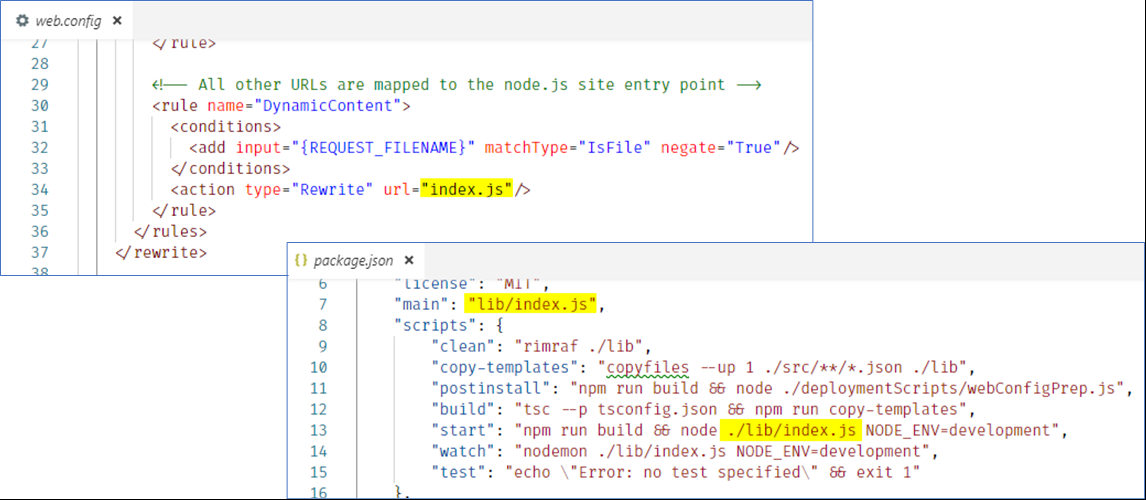This screenshot has width=1146, height=500.
Task: Click the underlined word copyfiles
Action: click(648, 367)
